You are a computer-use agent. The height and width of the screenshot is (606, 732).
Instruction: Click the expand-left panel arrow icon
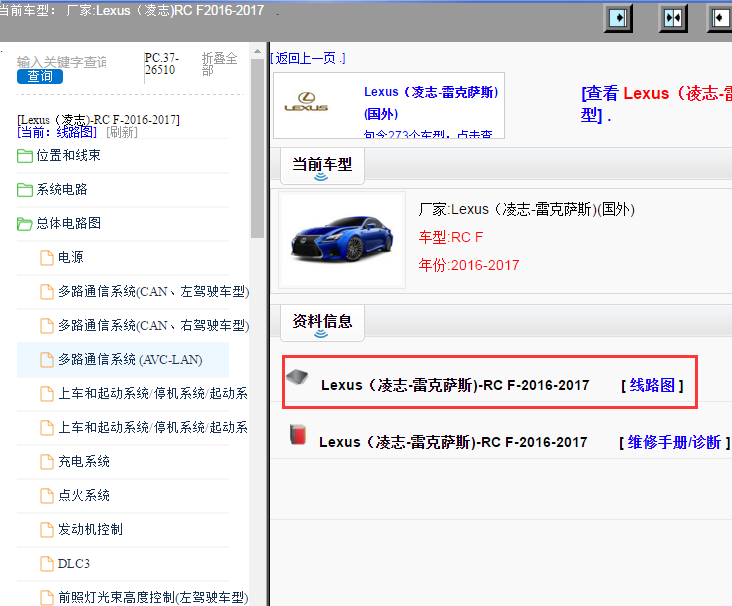point(720,19)
